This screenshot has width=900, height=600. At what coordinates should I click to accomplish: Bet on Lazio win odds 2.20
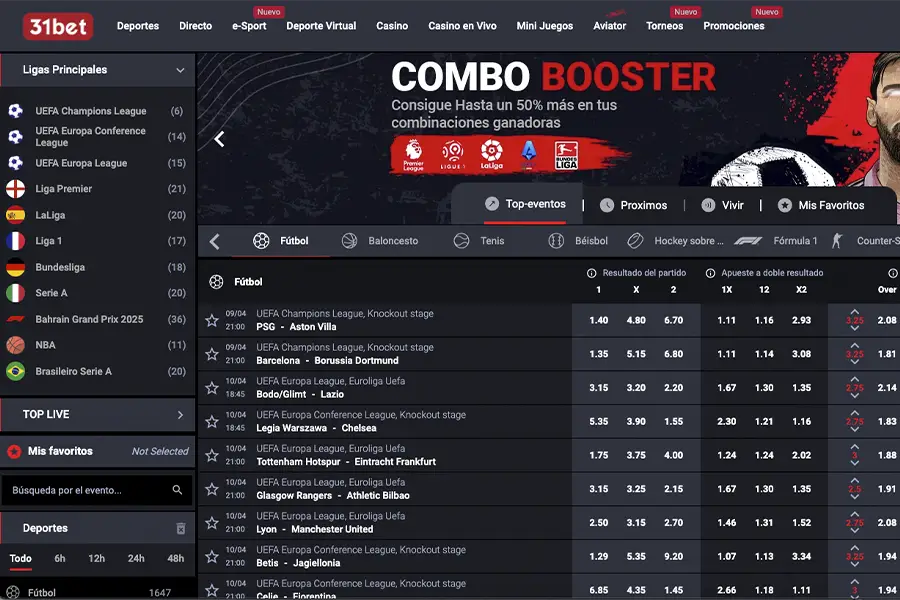coord(673,388)
